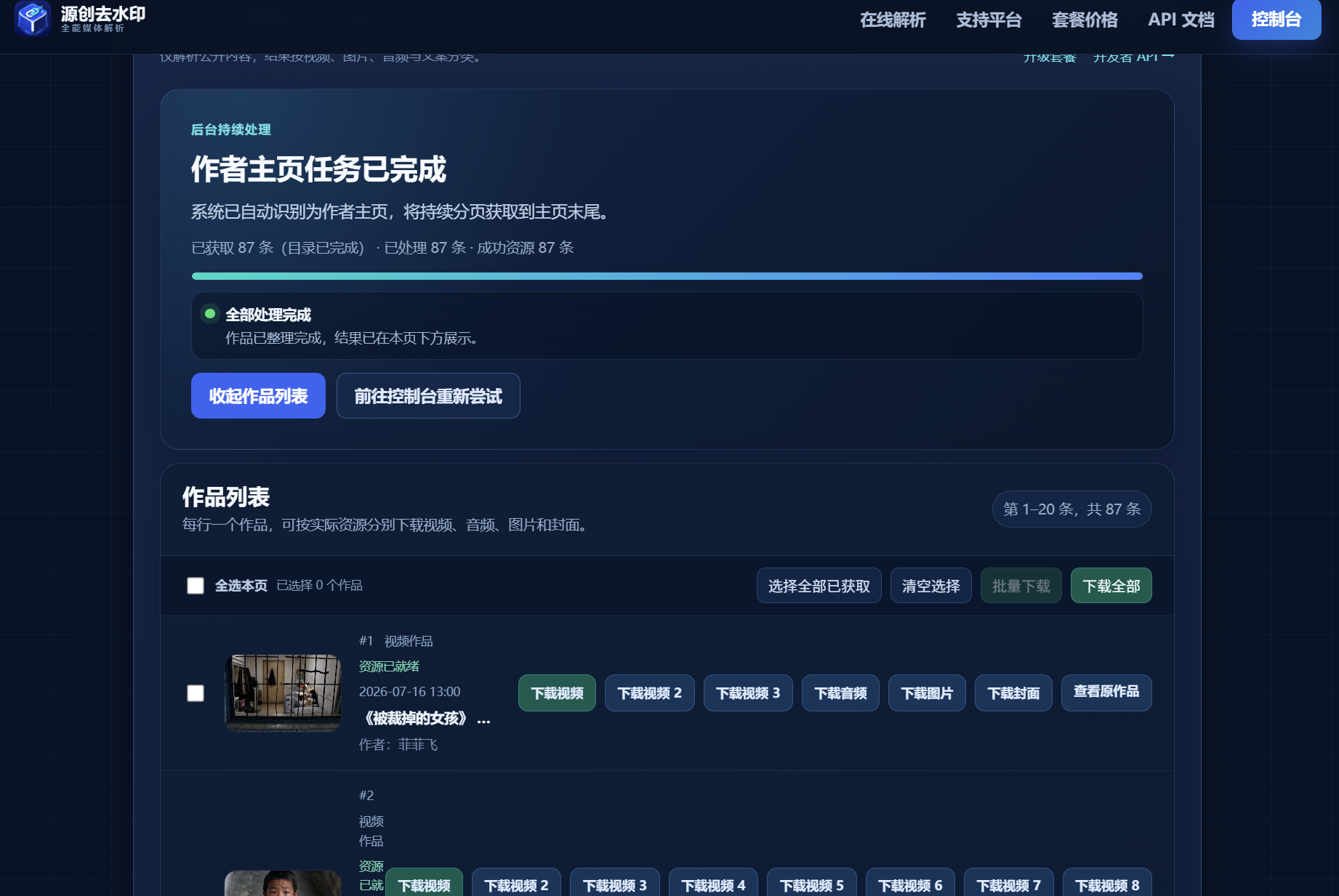Click the 资源已就绪 status of work #1
Image resolution: width=1339 pixels, height=896 pixels.
pyautogui.click(x=389, y=666)
